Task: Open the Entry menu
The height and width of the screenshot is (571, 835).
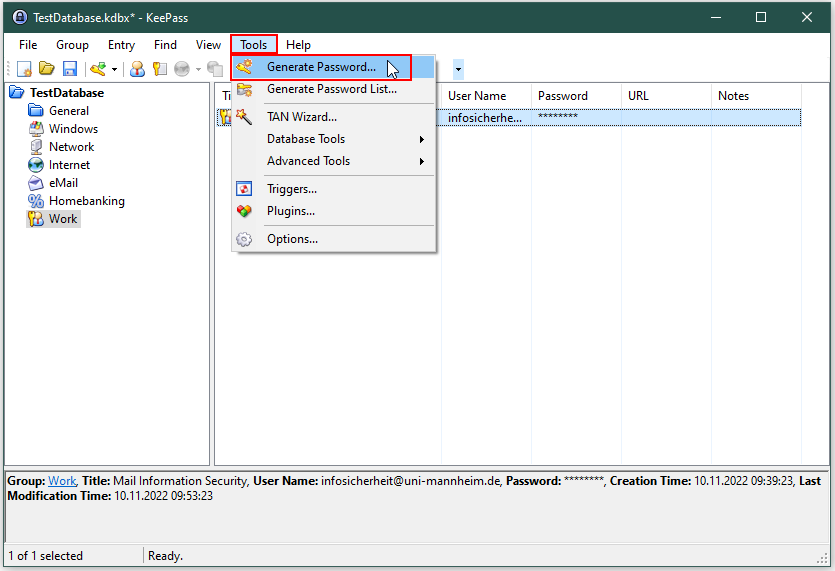Action: [121, 45]
